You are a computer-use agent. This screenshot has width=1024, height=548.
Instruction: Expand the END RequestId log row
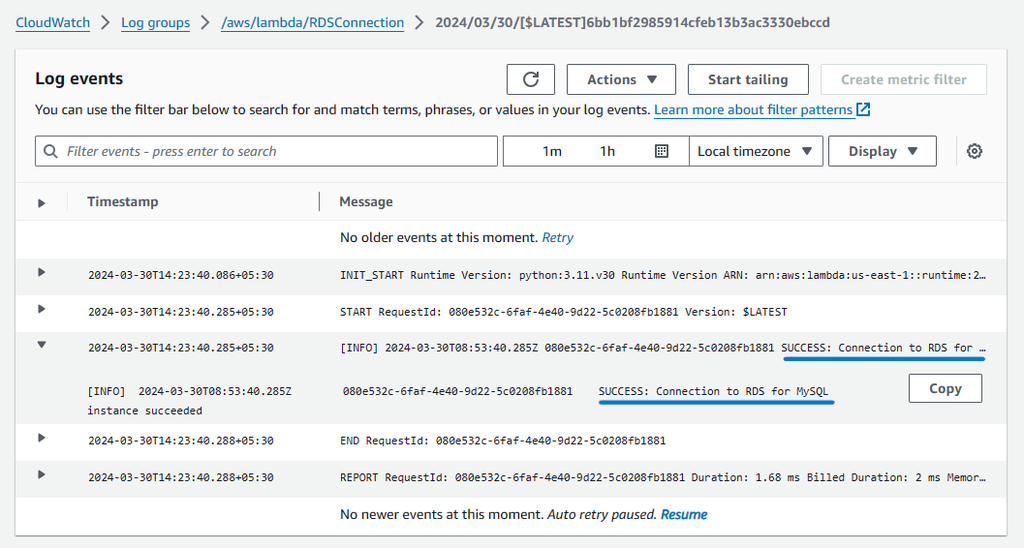(x=41, y=438)
